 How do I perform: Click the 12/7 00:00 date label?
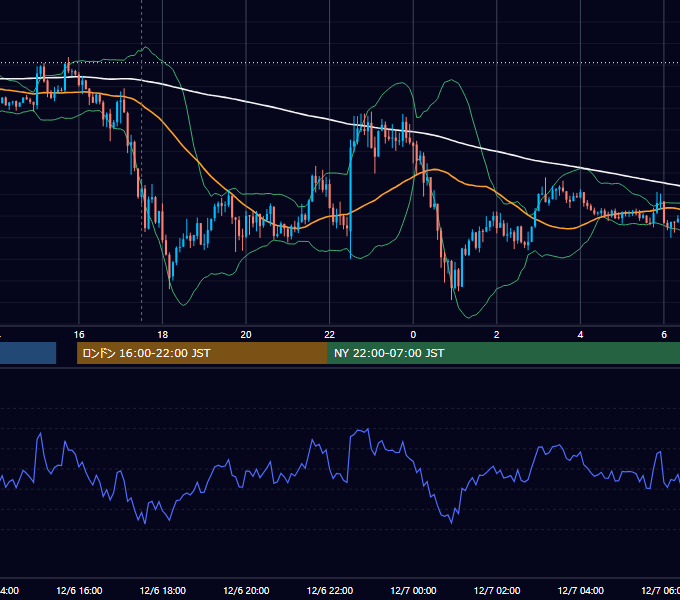(x=413, y=590)
